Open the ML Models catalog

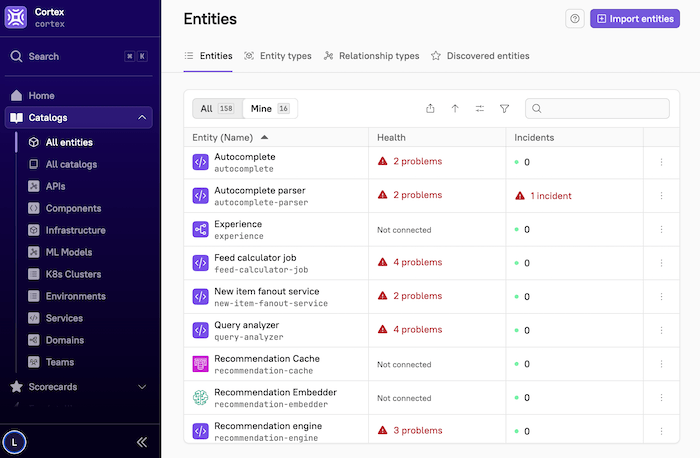69,252
